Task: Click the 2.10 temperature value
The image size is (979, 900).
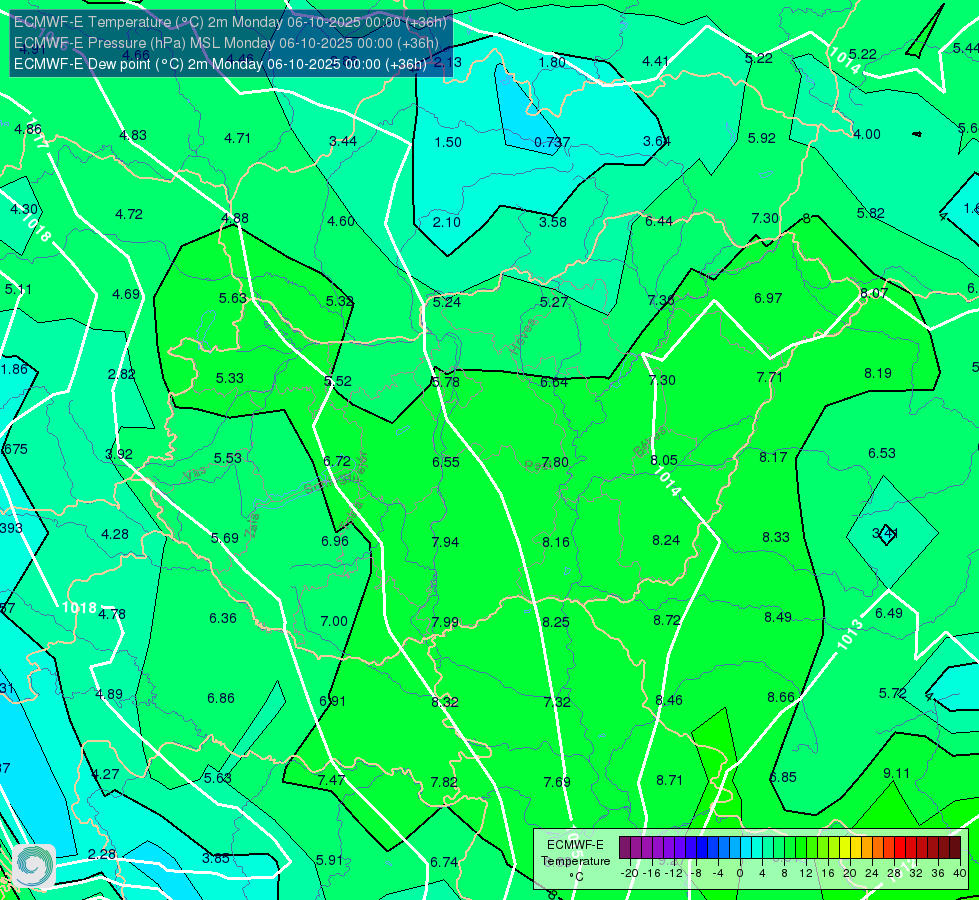Action: 446,222
